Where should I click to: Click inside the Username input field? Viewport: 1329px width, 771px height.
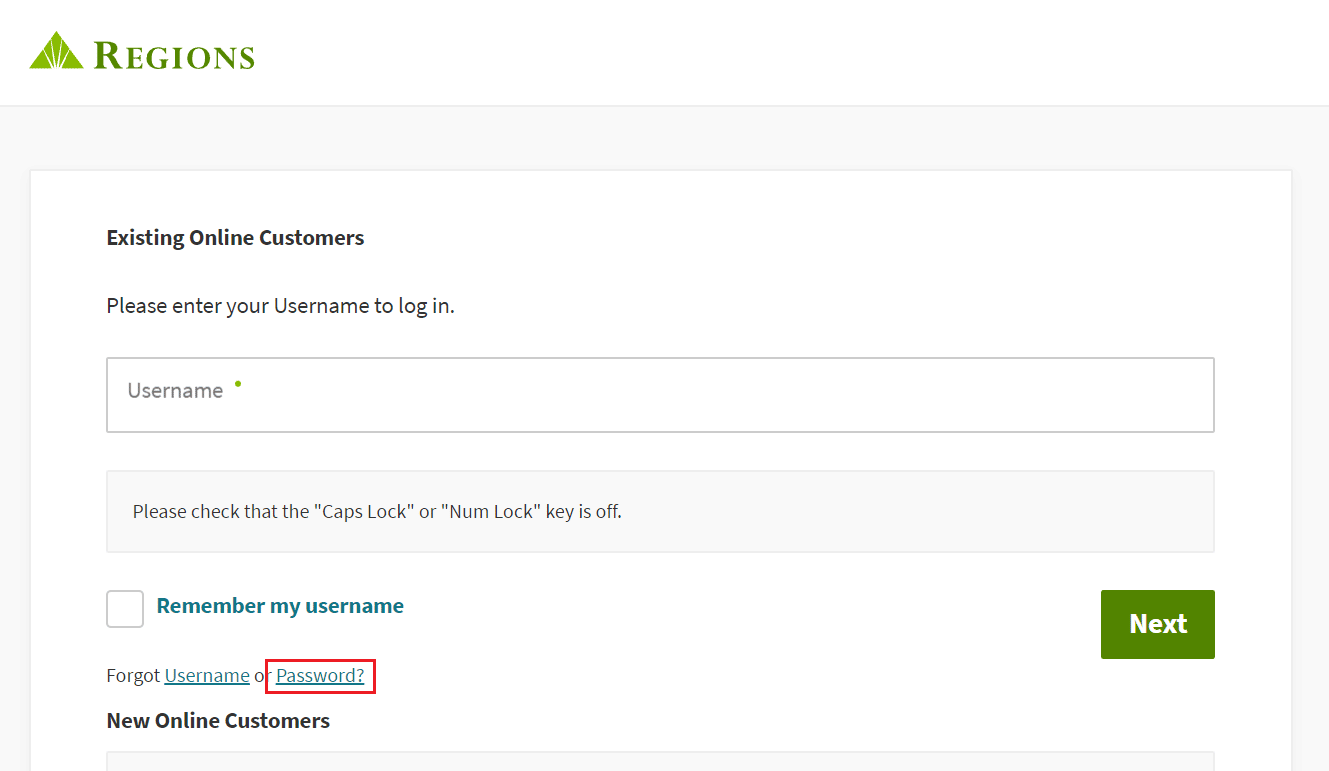[660, 394]
